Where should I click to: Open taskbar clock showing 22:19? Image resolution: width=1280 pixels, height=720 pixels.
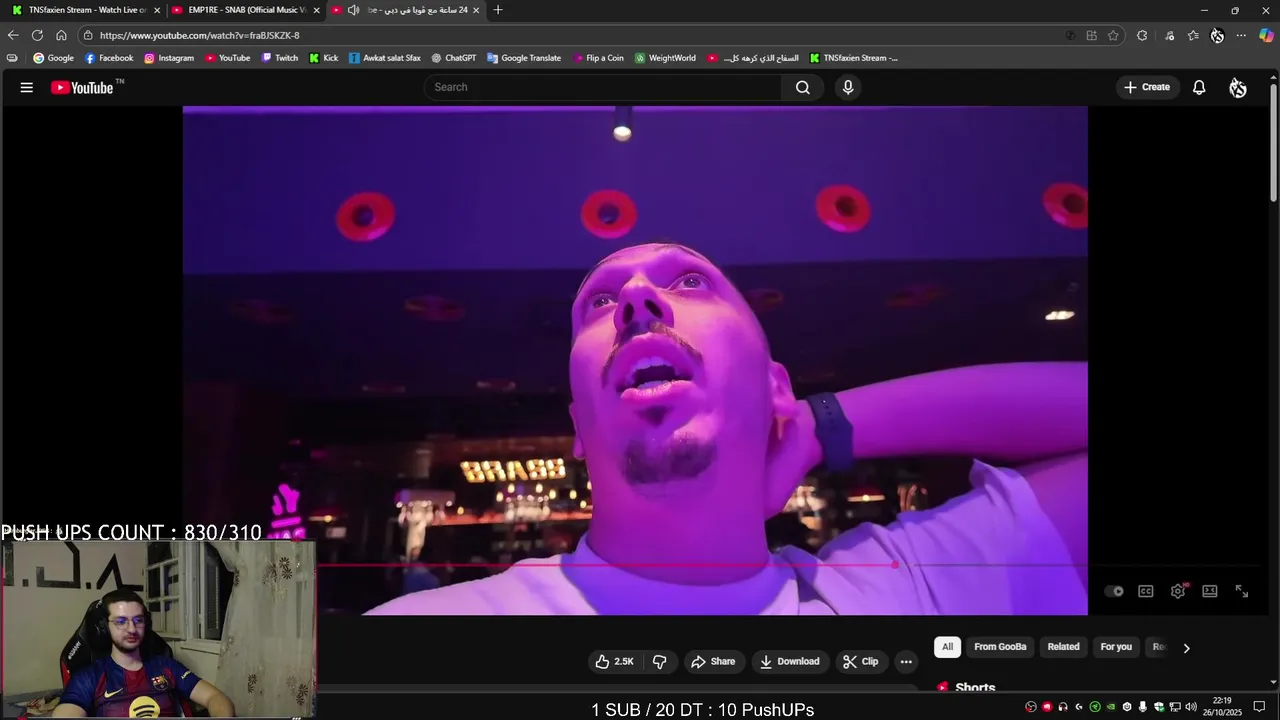(x=1222, y=707)
